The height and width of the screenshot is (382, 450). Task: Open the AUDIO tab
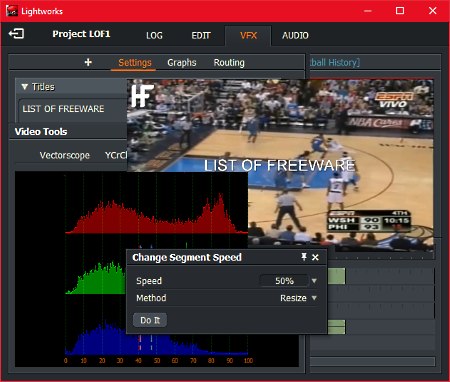295,35
